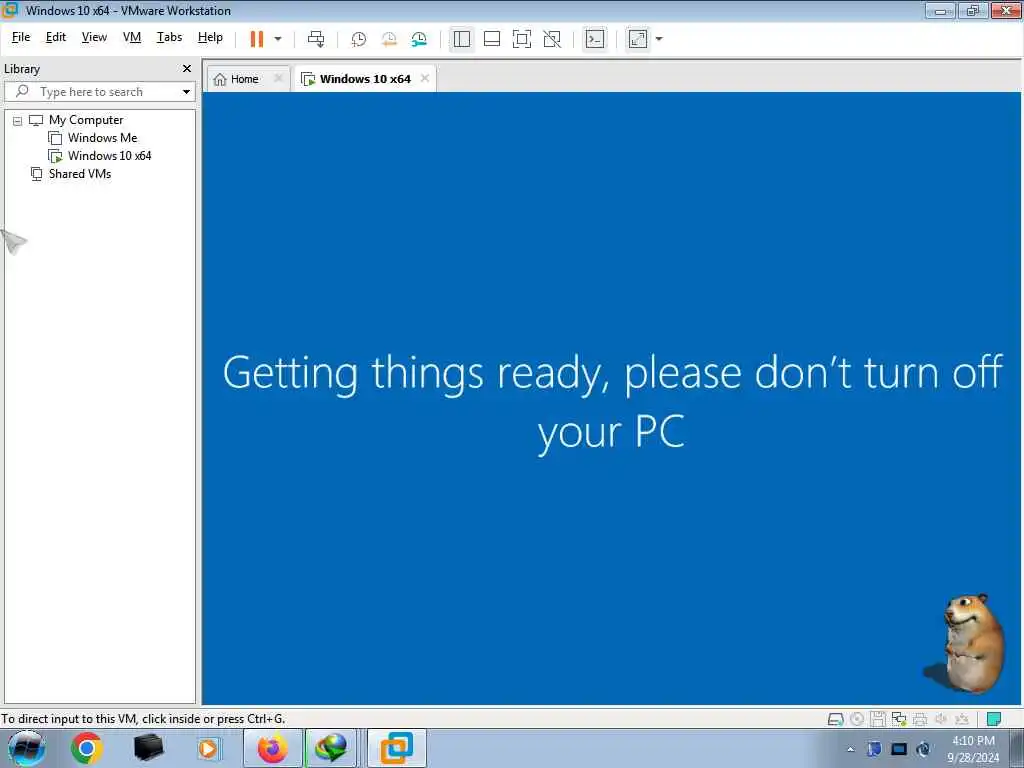
Task: Click the blue shield tray icon
Action: [874, 749]
